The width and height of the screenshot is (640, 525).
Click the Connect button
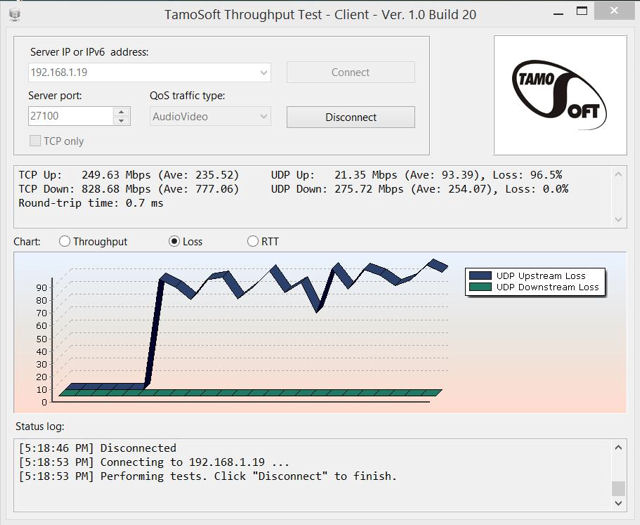pyautogui.click(x=351, y=72)
